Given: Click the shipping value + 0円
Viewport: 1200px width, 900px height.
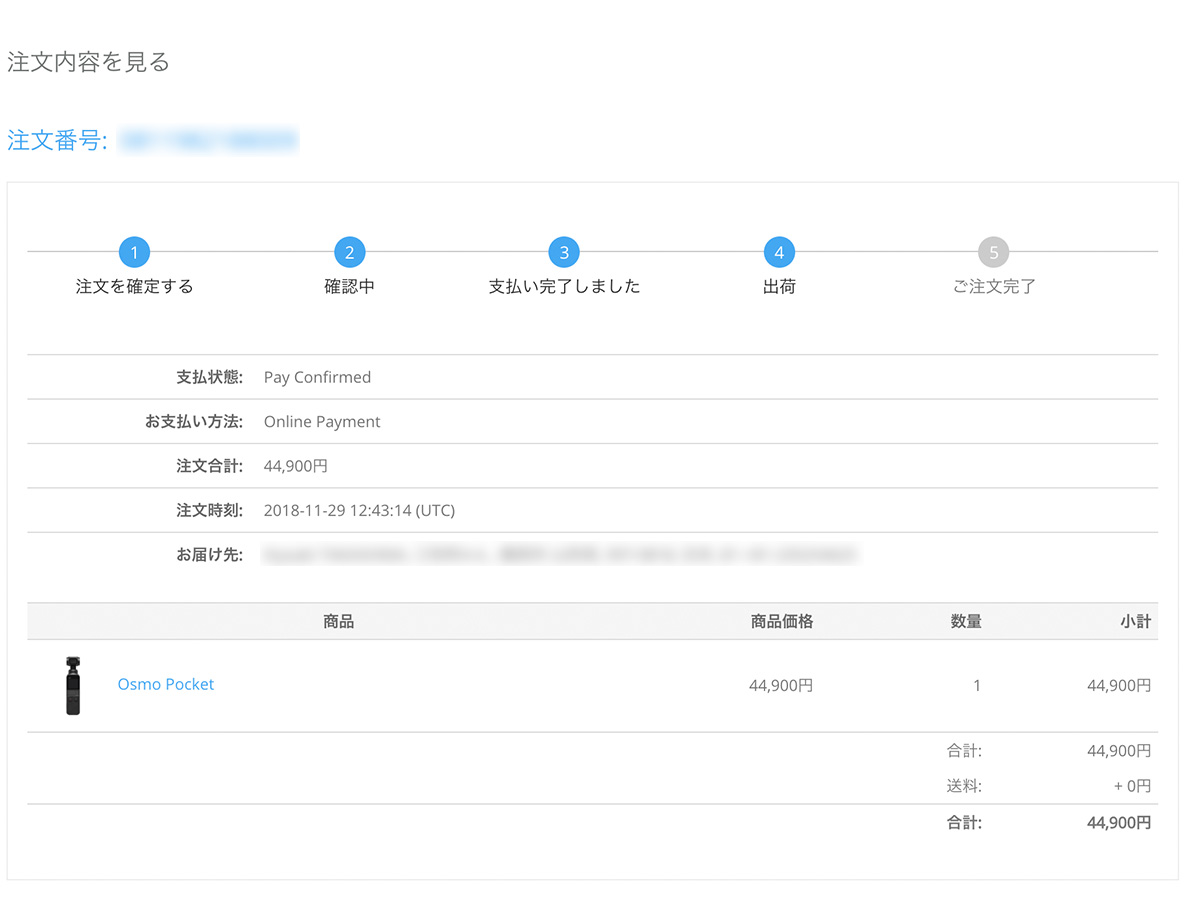Looking at the screenshot, I should point(1133,787).
